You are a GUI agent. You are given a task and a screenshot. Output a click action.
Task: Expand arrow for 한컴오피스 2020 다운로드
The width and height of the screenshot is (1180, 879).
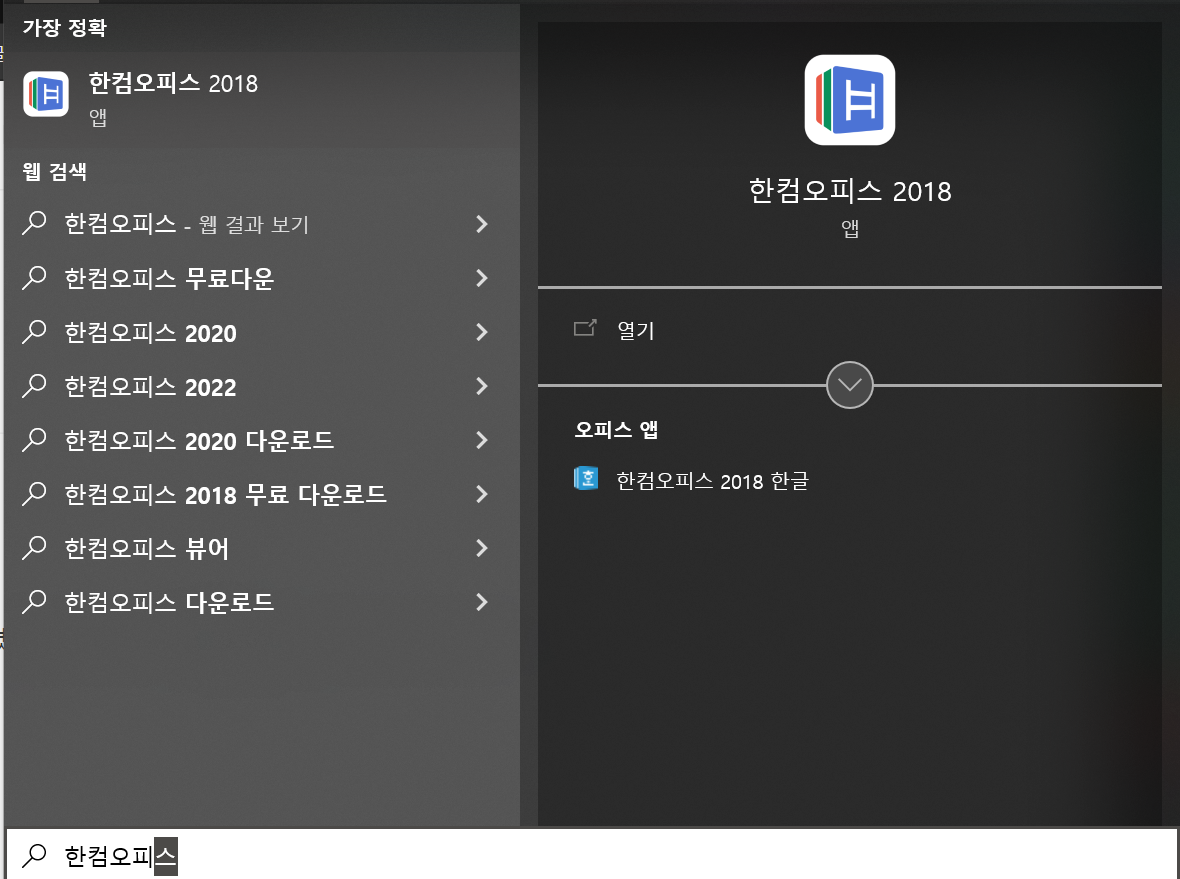[482, 440]
